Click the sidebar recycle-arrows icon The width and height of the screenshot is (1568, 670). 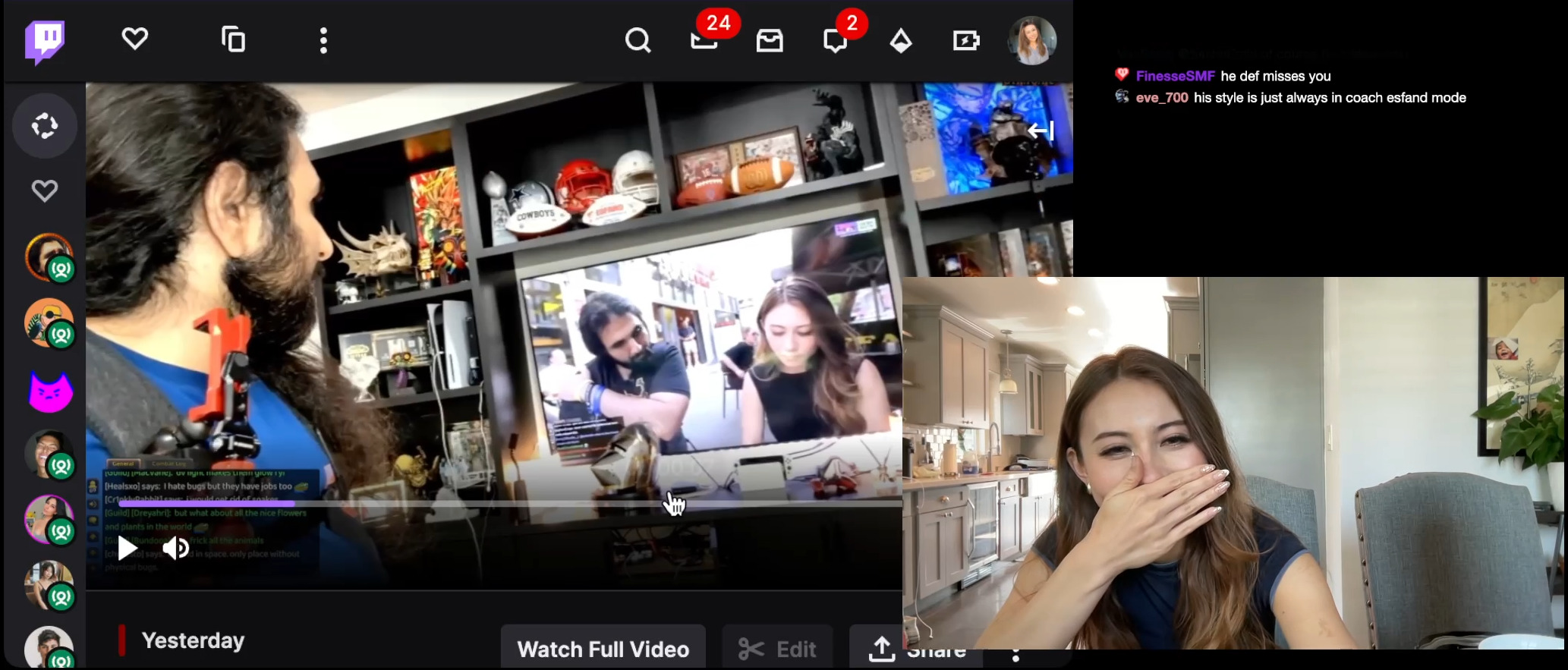coord(45,126)
